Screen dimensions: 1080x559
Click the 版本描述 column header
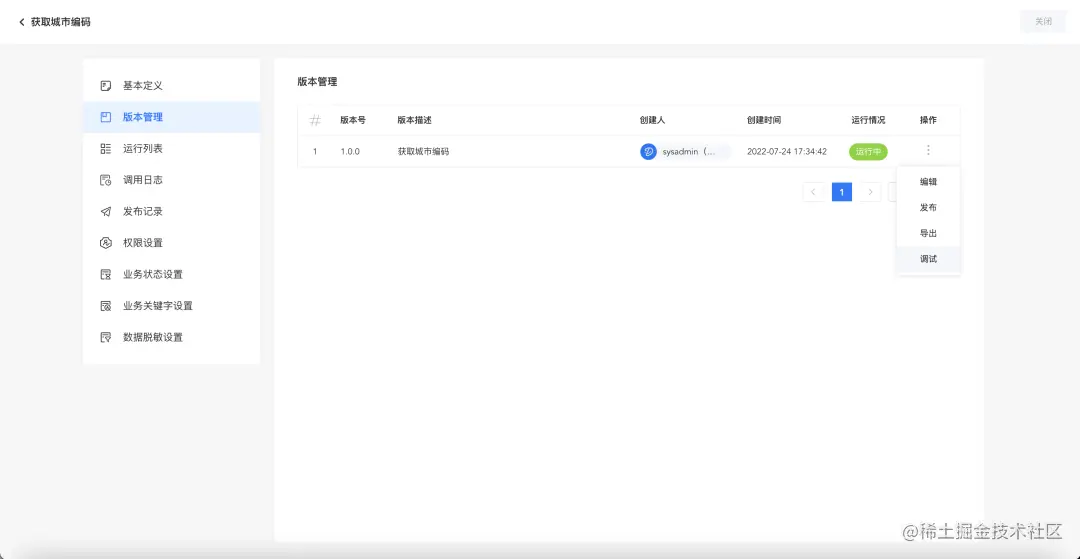point(415,120)
